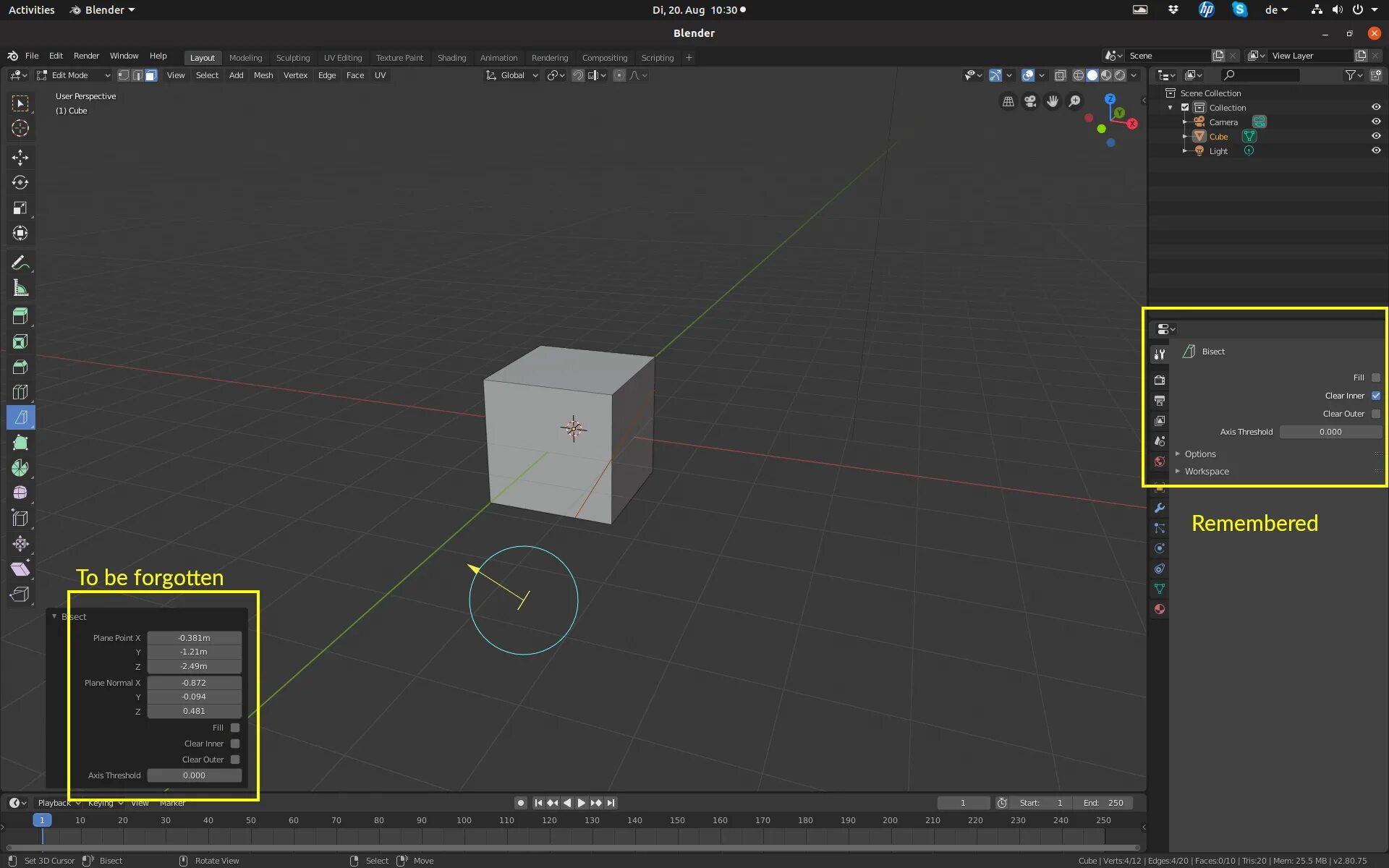Enable Fill checkbox in tool settings

point(1375,378)
